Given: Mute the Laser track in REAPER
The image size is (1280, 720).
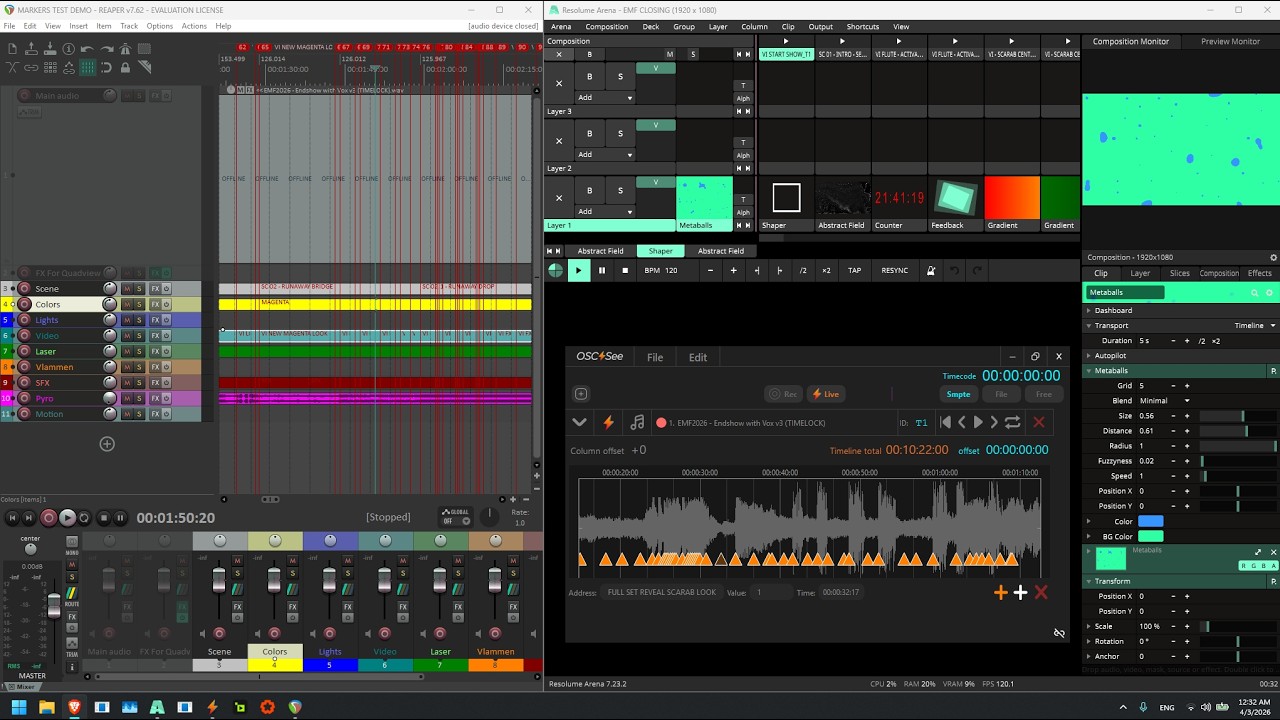Looking at the screenshot, I should pyautogui.click(x=127, y=351).
